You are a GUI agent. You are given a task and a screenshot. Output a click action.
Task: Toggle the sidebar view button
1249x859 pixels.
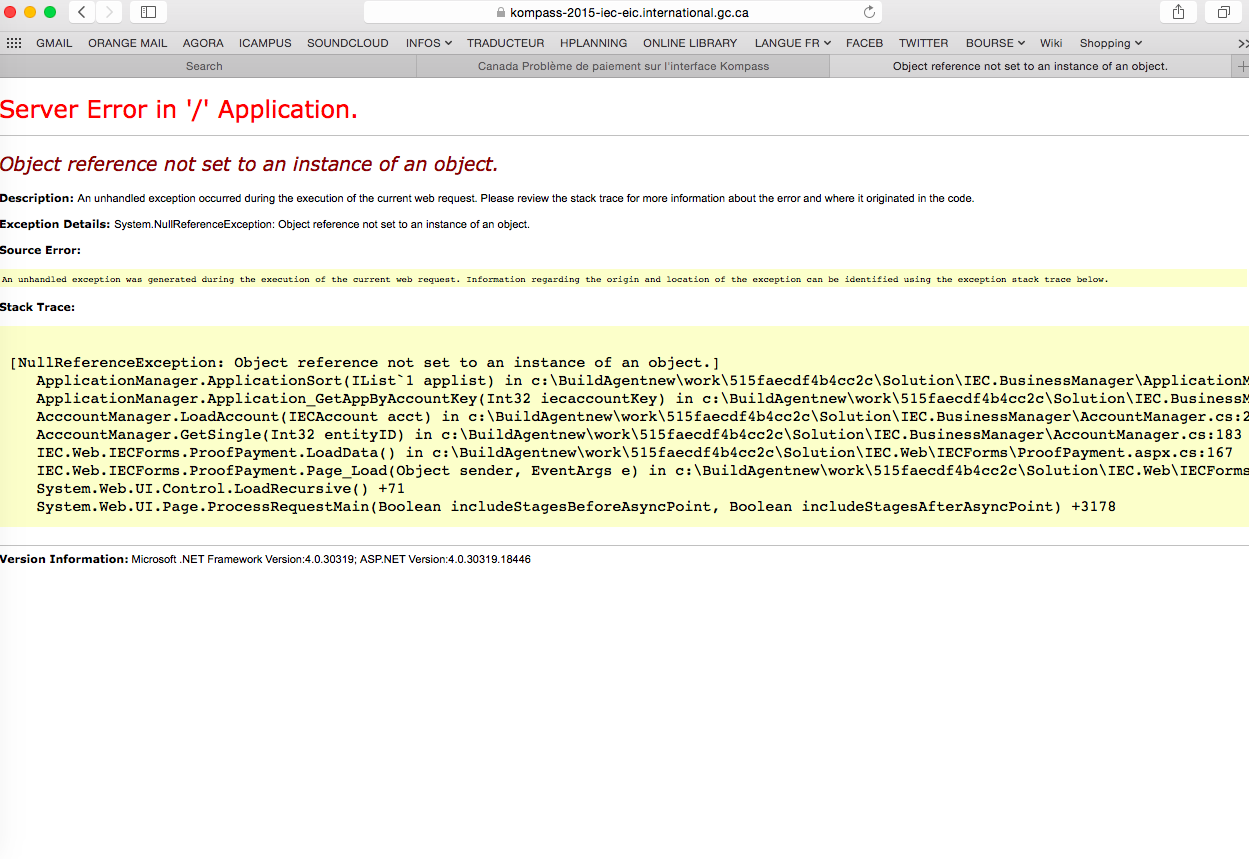[148, 12]
